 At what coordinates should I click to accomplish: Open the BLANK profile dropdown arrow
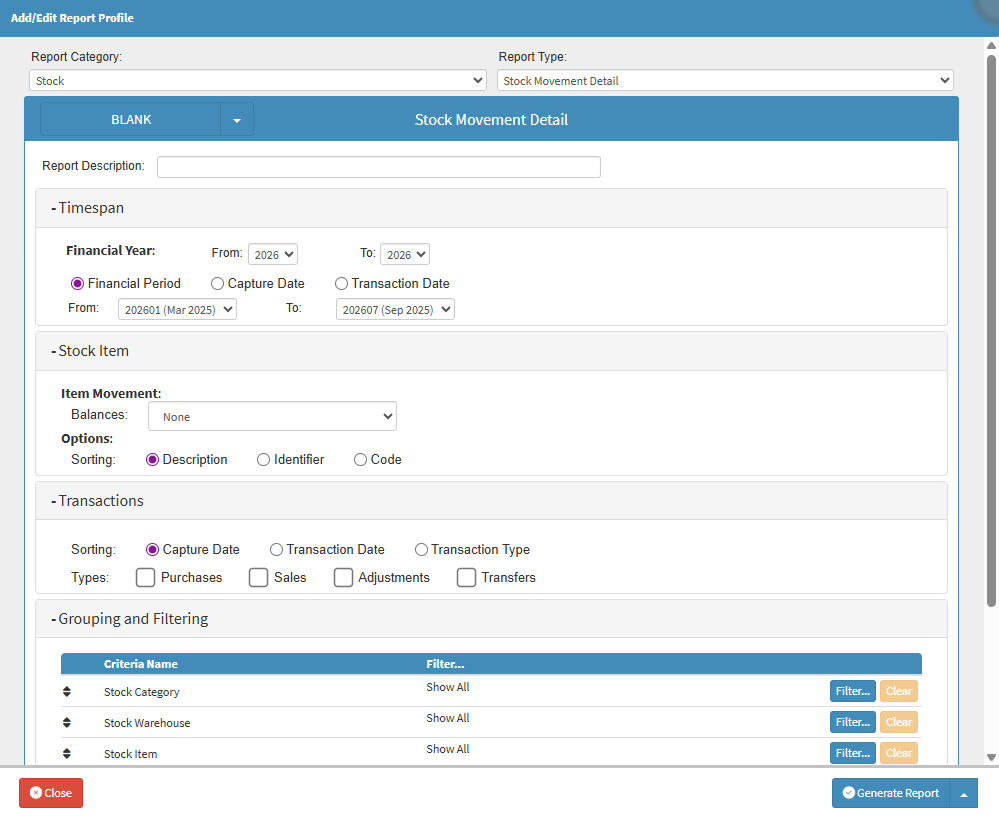[x=237, y=120]
